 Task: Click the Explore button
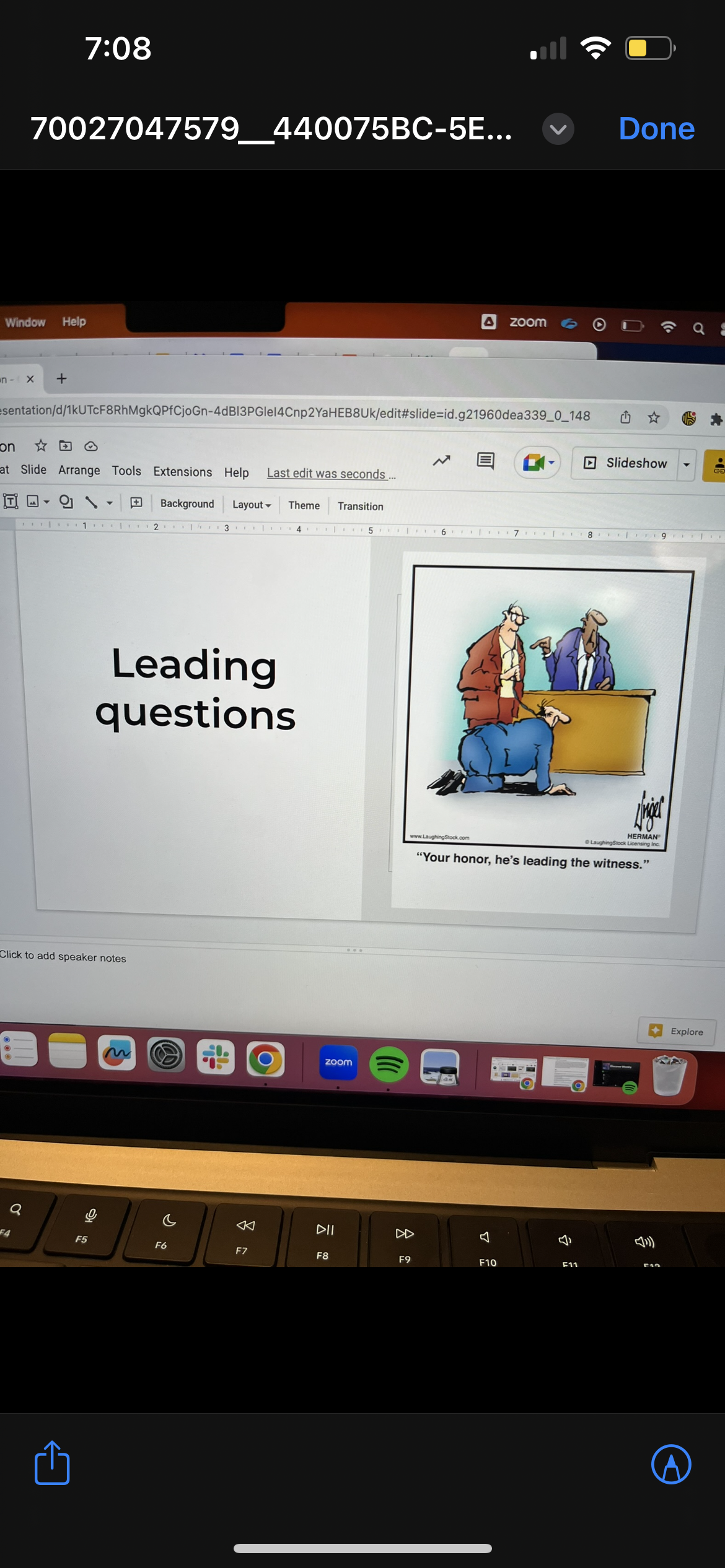click(677, 1031)
